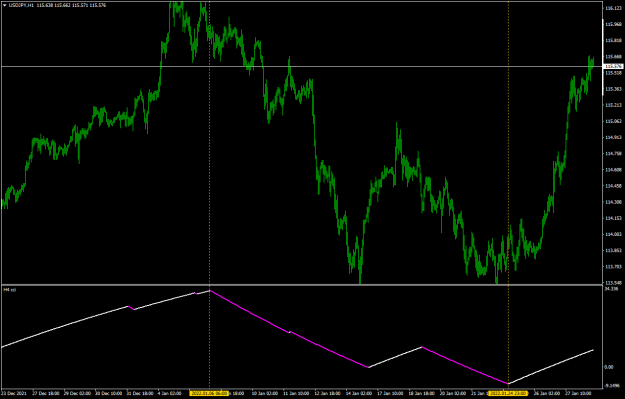Click the 14 Jan 02:00 time label
625x399 pixels.
coord(359,393)
